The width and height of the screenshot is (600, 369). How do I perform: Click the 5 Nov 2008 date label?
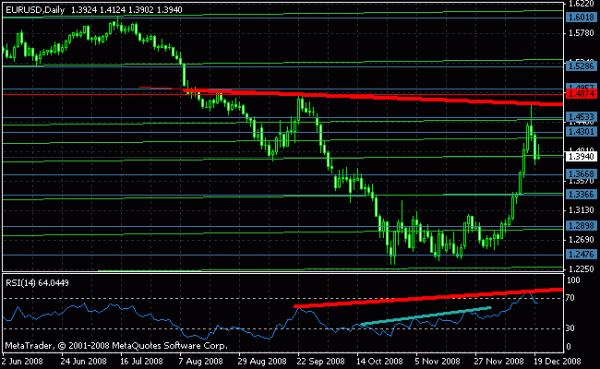(x=437, y=361)
